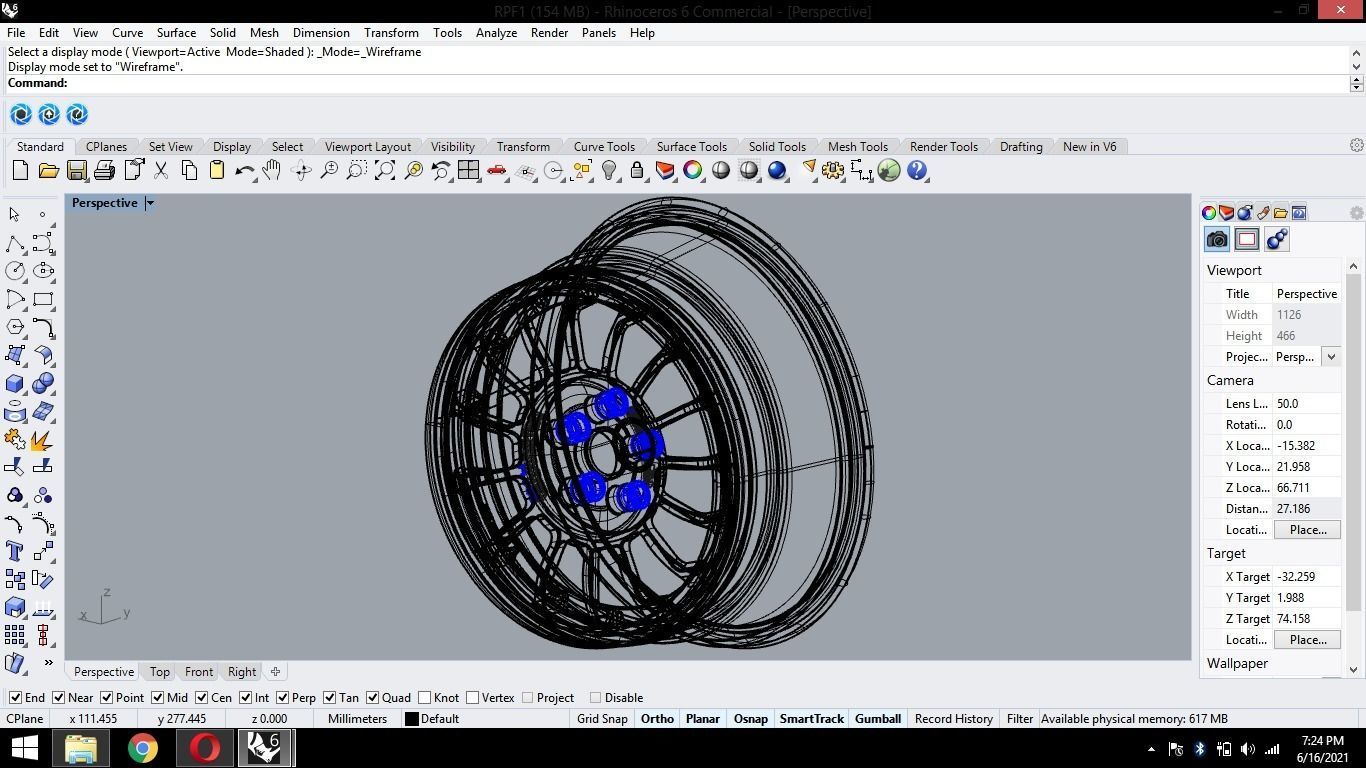Click the Paste clipboard icon
Viewport: 1366px width, 768px height.
(216, 171)
